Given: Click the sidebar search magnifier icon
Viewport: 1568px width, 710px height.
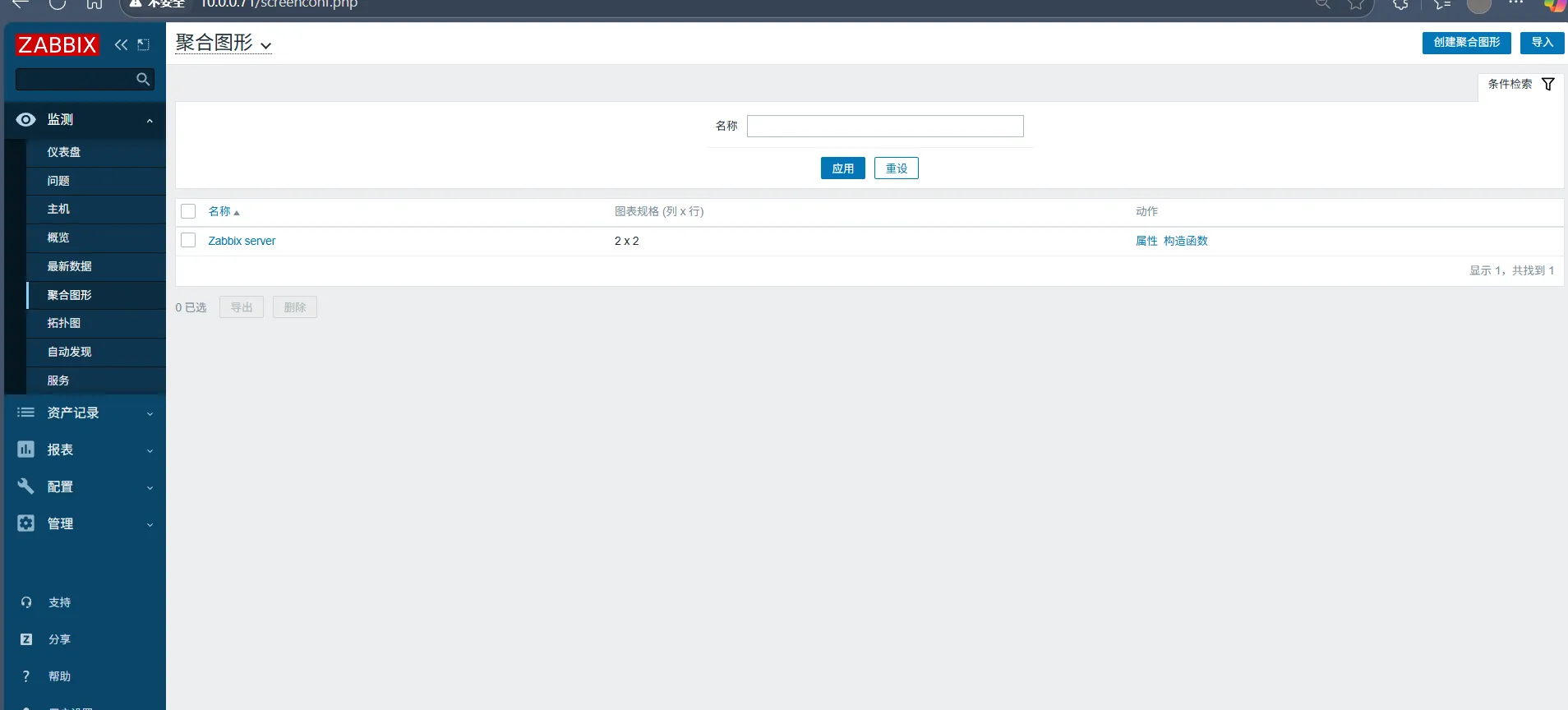Looking at the screenshot, I should pyautogui.click(x=143, y=80).
